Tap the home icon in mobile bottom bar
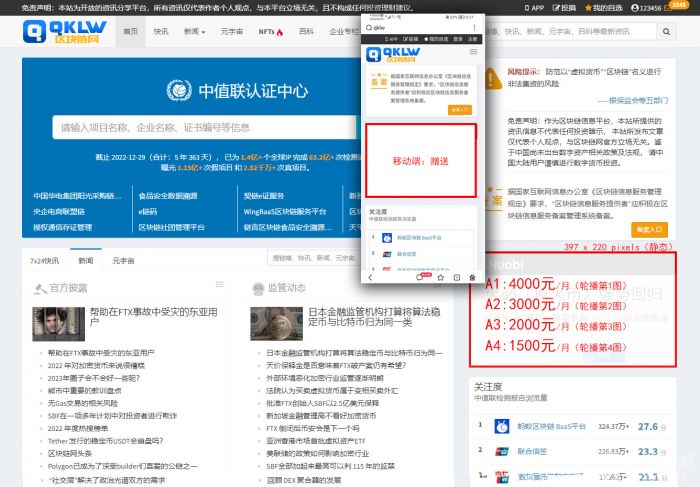Image resolution: width=700 pixels, height=487 pixels. click(472, 277)
